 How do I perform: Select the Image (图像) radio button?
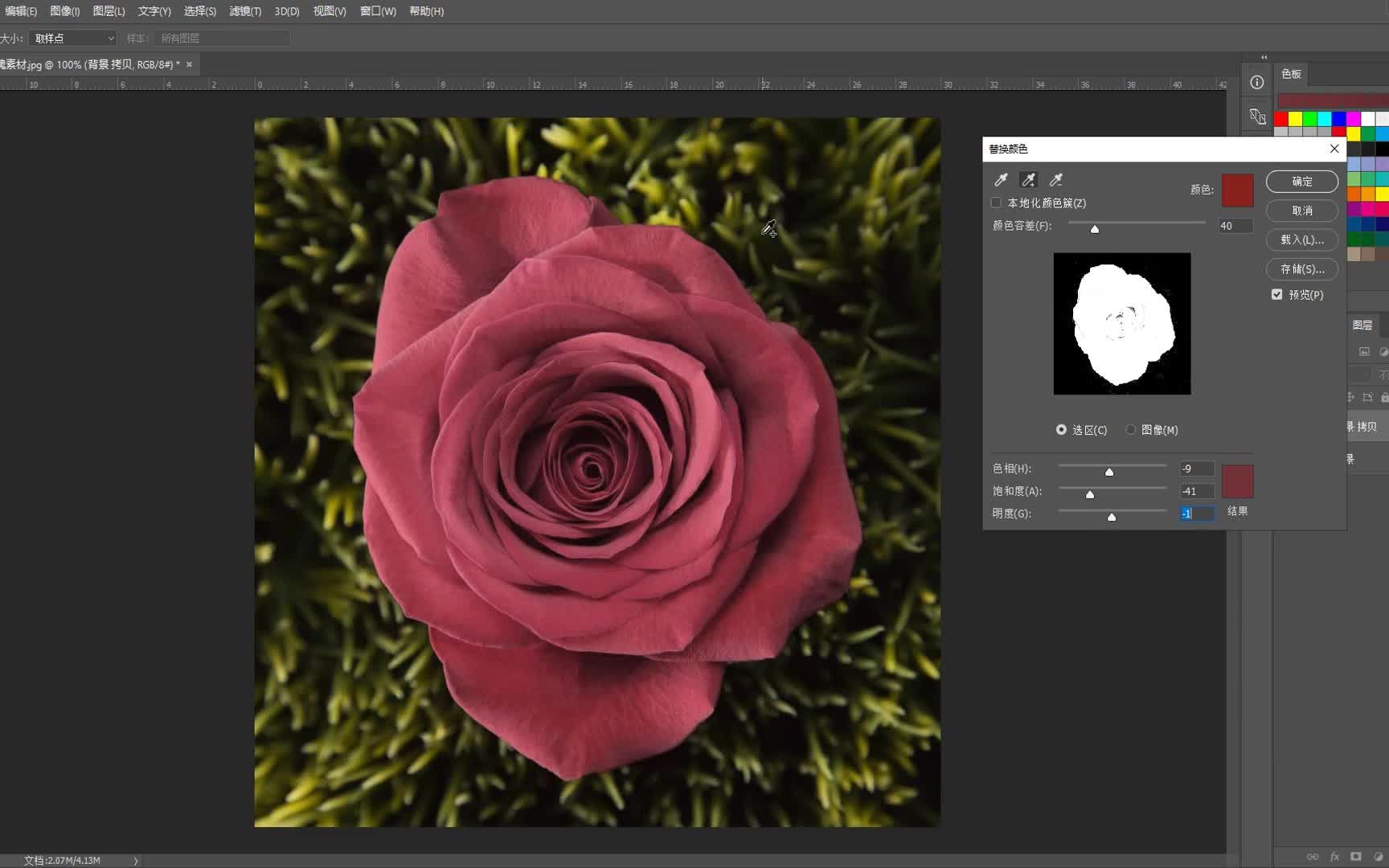click(1131, 430)
